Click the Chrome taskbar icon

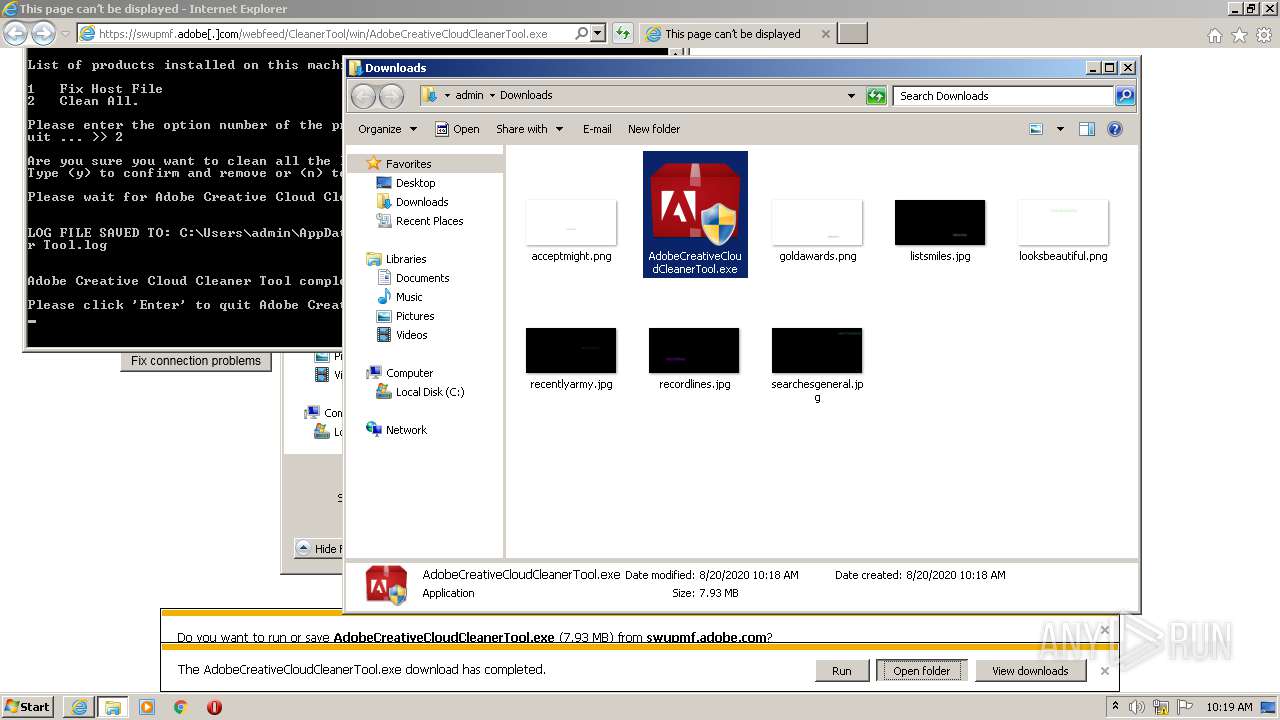tap(180, 707)
